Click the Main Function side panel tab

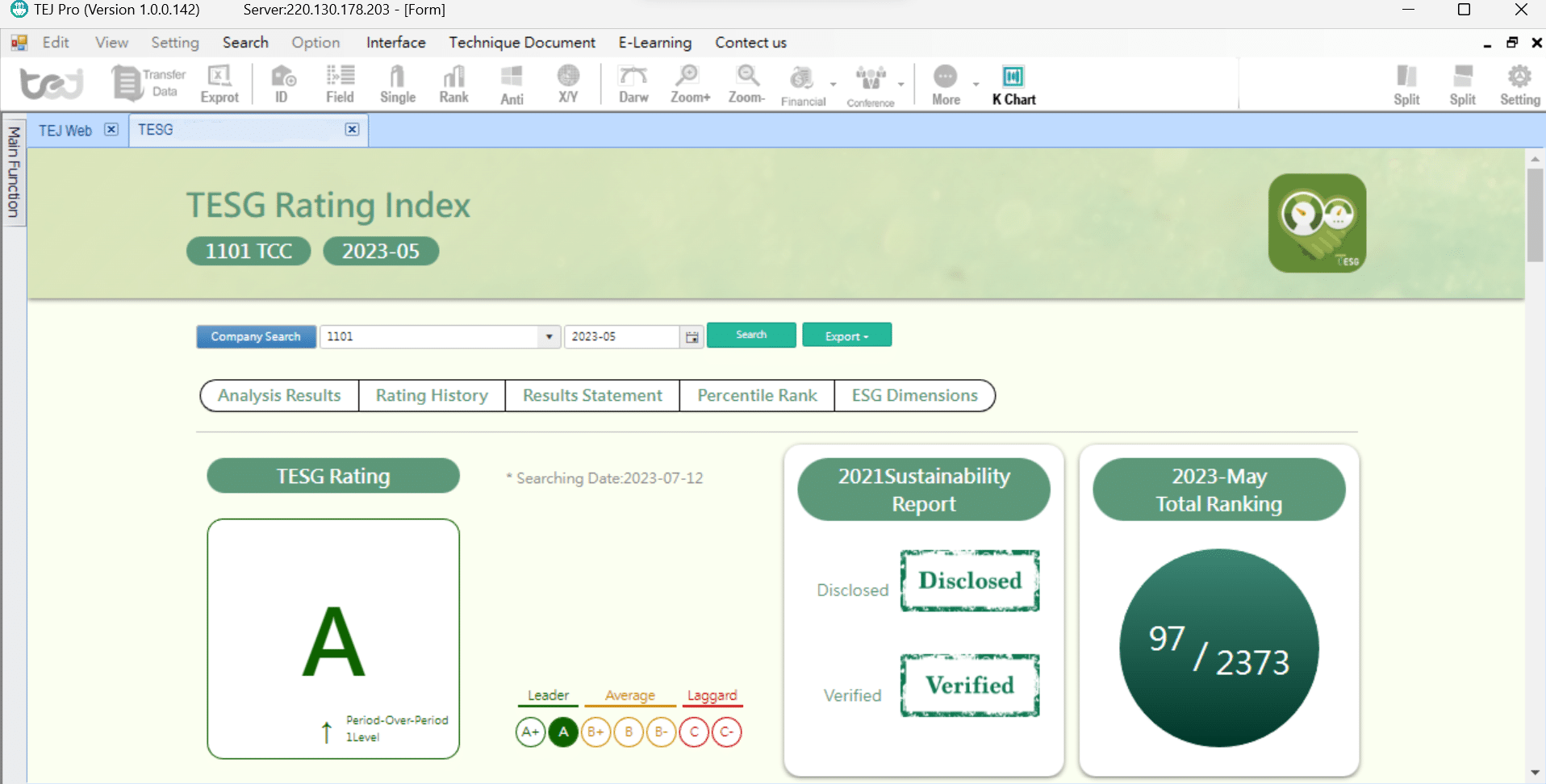(x=14, y=173)
